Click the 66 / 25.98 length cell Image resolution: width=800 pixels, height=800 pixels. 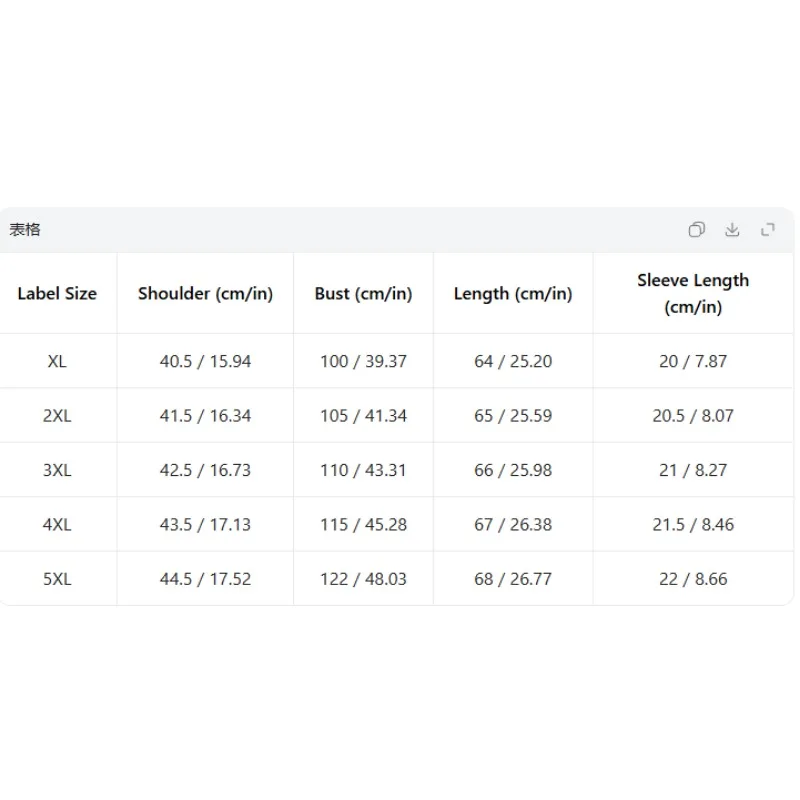(x=513, y=470)
